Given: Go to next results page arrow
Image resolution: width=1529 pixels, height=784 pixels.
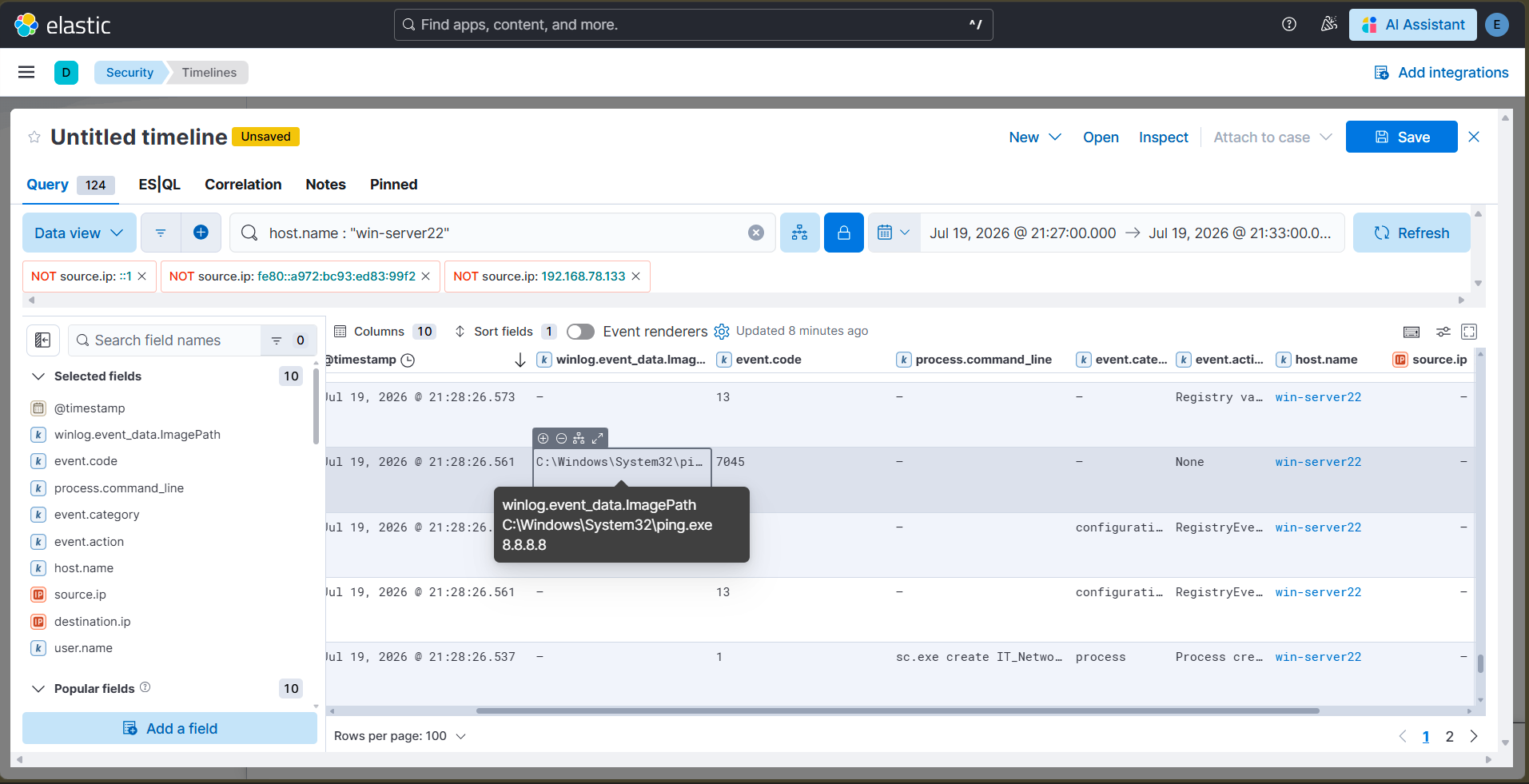Looking at the screenshot, I should click(x=1474, y=737).
